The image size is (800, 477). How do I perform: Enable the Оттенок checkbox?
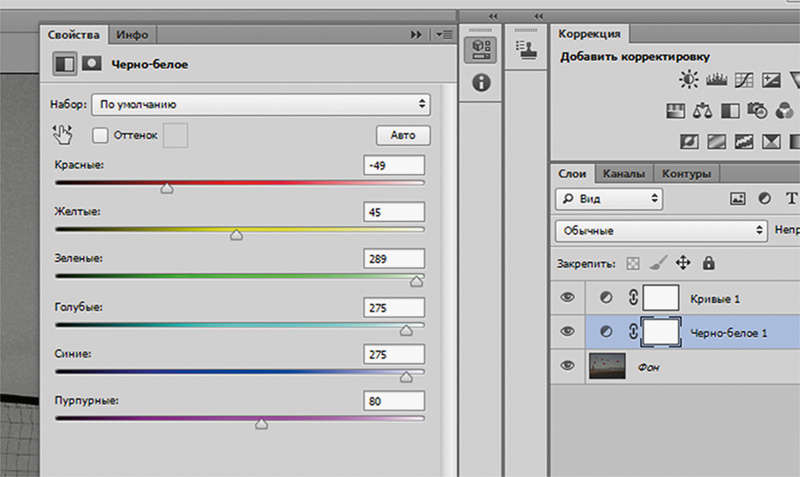(x=100, y=134)
